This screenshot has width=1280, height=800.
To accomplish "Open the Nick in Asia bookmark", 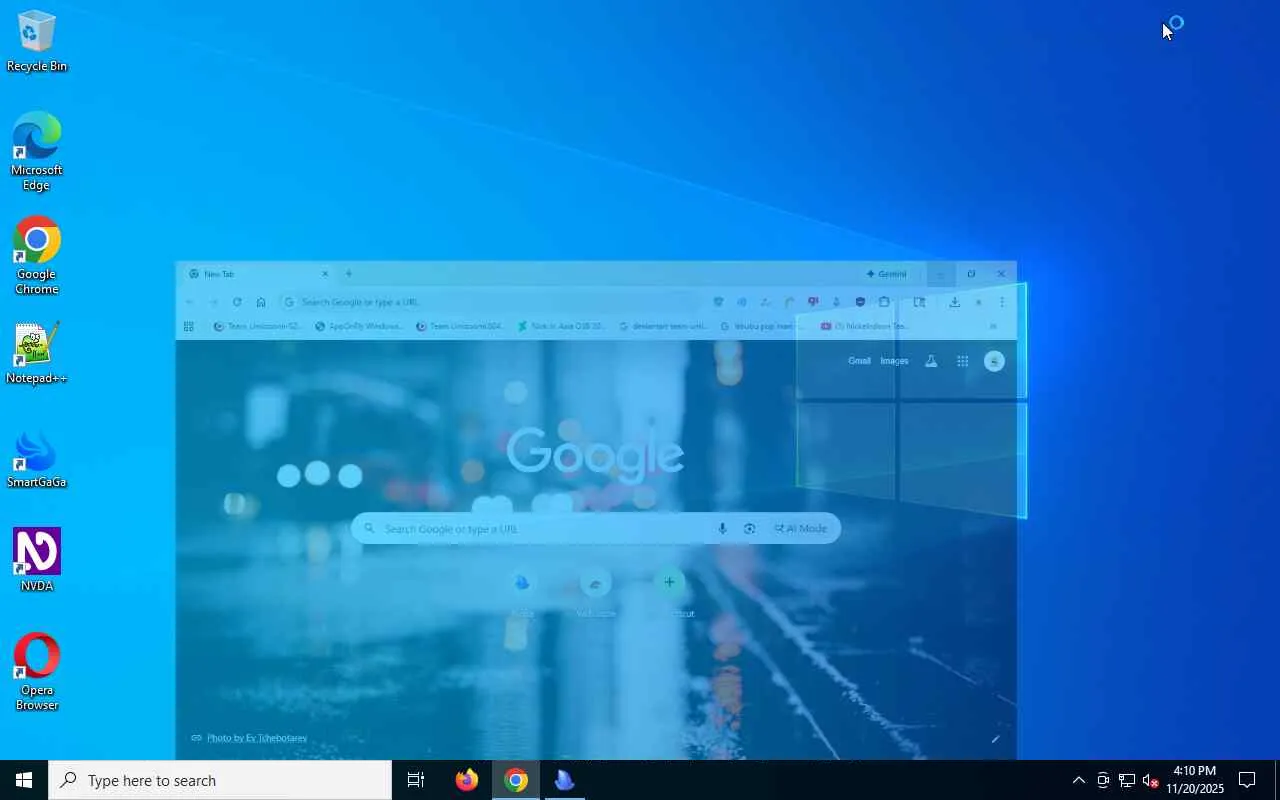I will coord(561,326).
